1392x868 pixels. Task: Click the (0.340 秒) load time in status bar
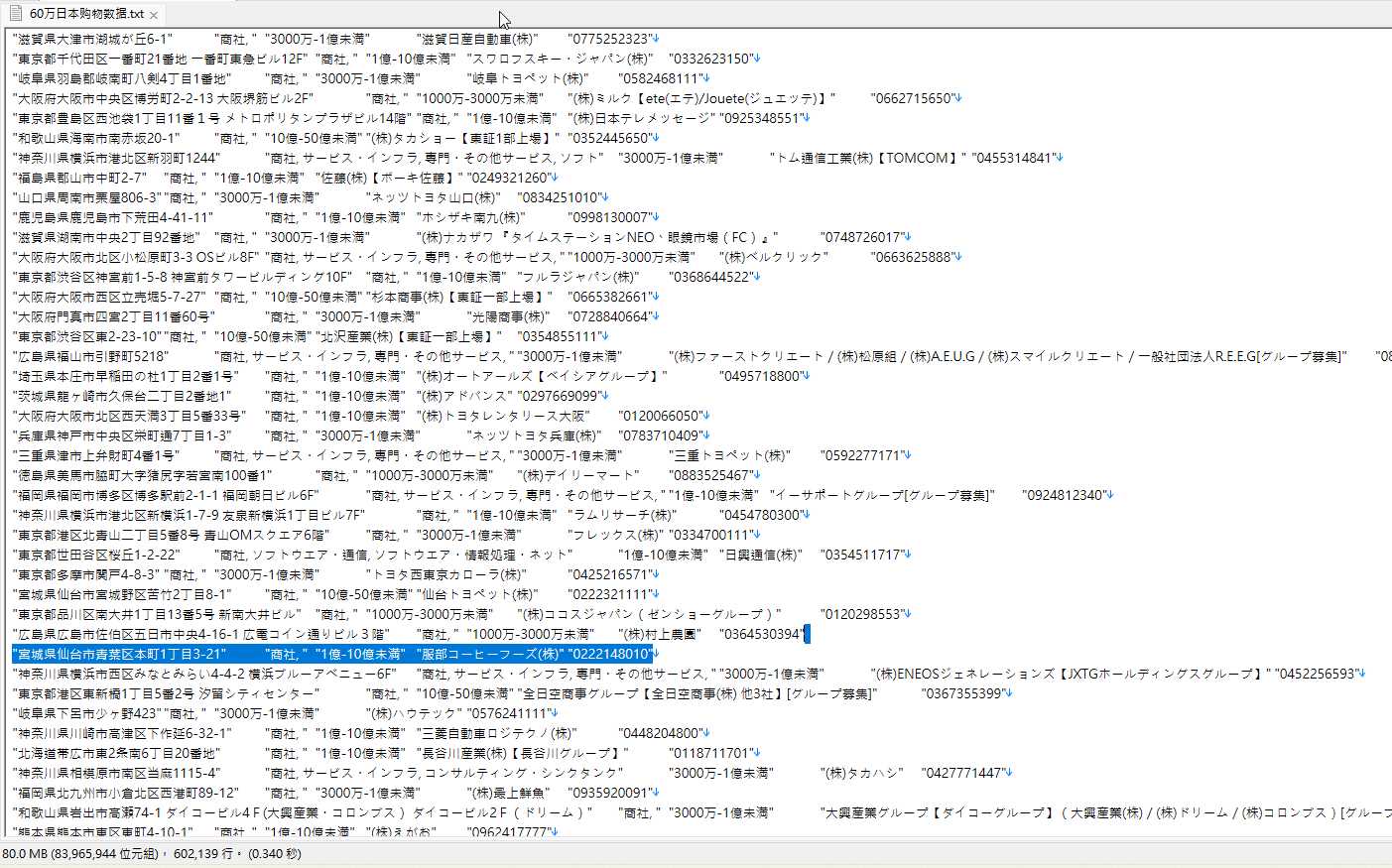pyautogui.click(x=275, y=853)
